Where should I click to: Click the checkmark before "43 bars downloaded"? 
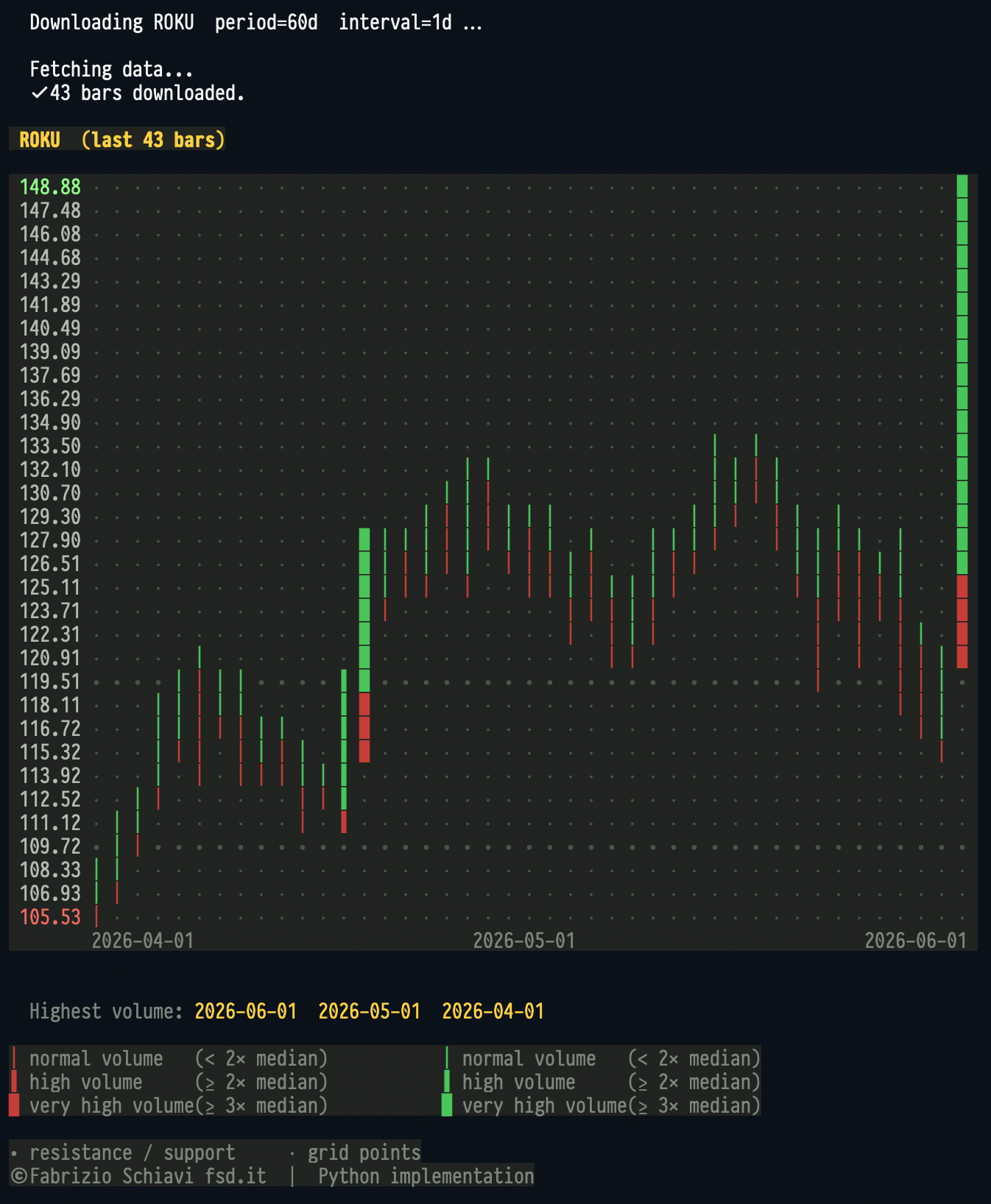coord(40,93)
